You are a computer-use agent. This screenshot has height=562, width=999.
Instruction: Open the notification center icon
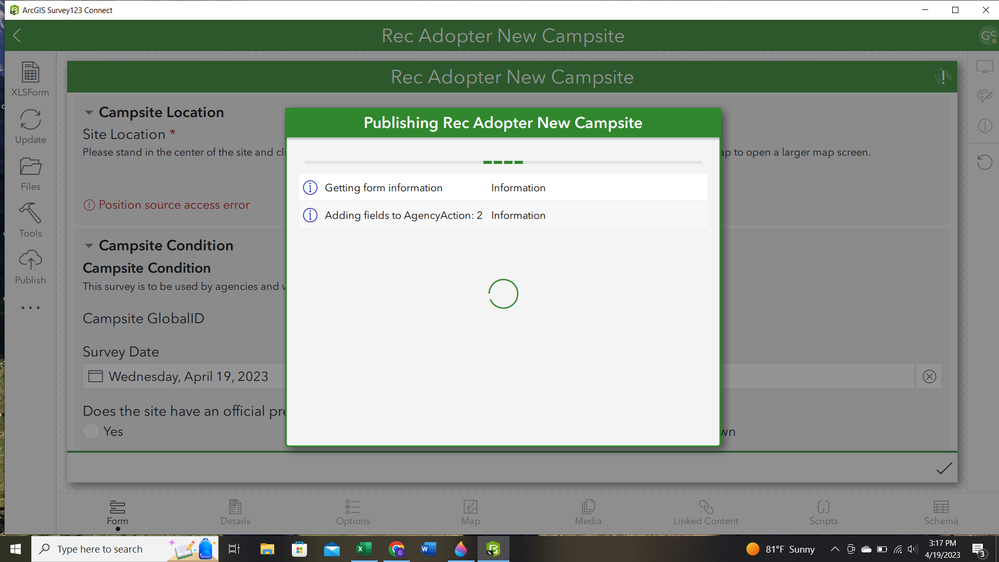tap(980, 549)
